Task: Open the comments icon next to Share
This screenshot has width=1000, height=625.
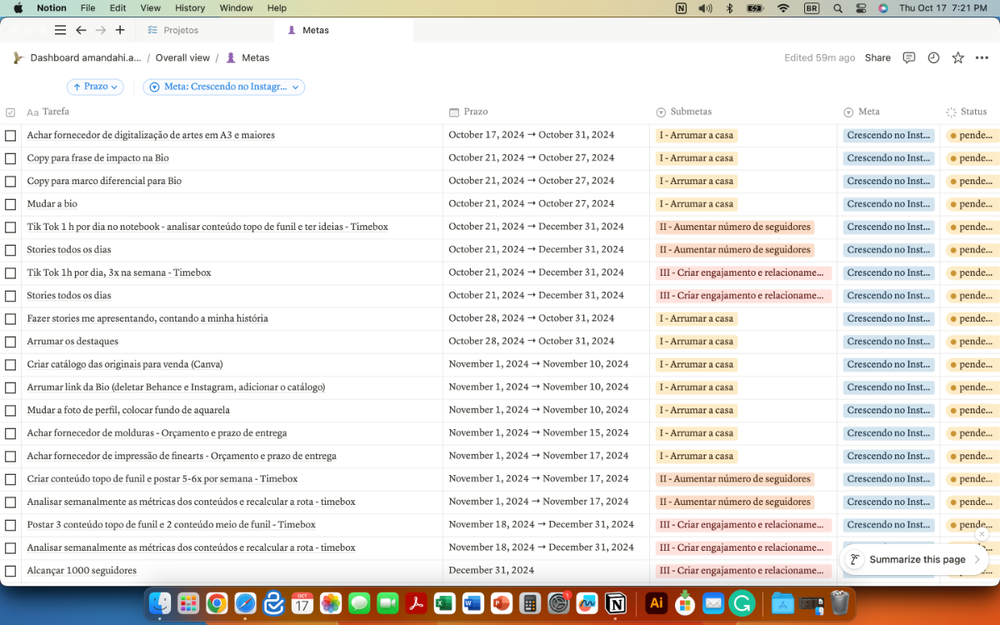Action: 908,58
